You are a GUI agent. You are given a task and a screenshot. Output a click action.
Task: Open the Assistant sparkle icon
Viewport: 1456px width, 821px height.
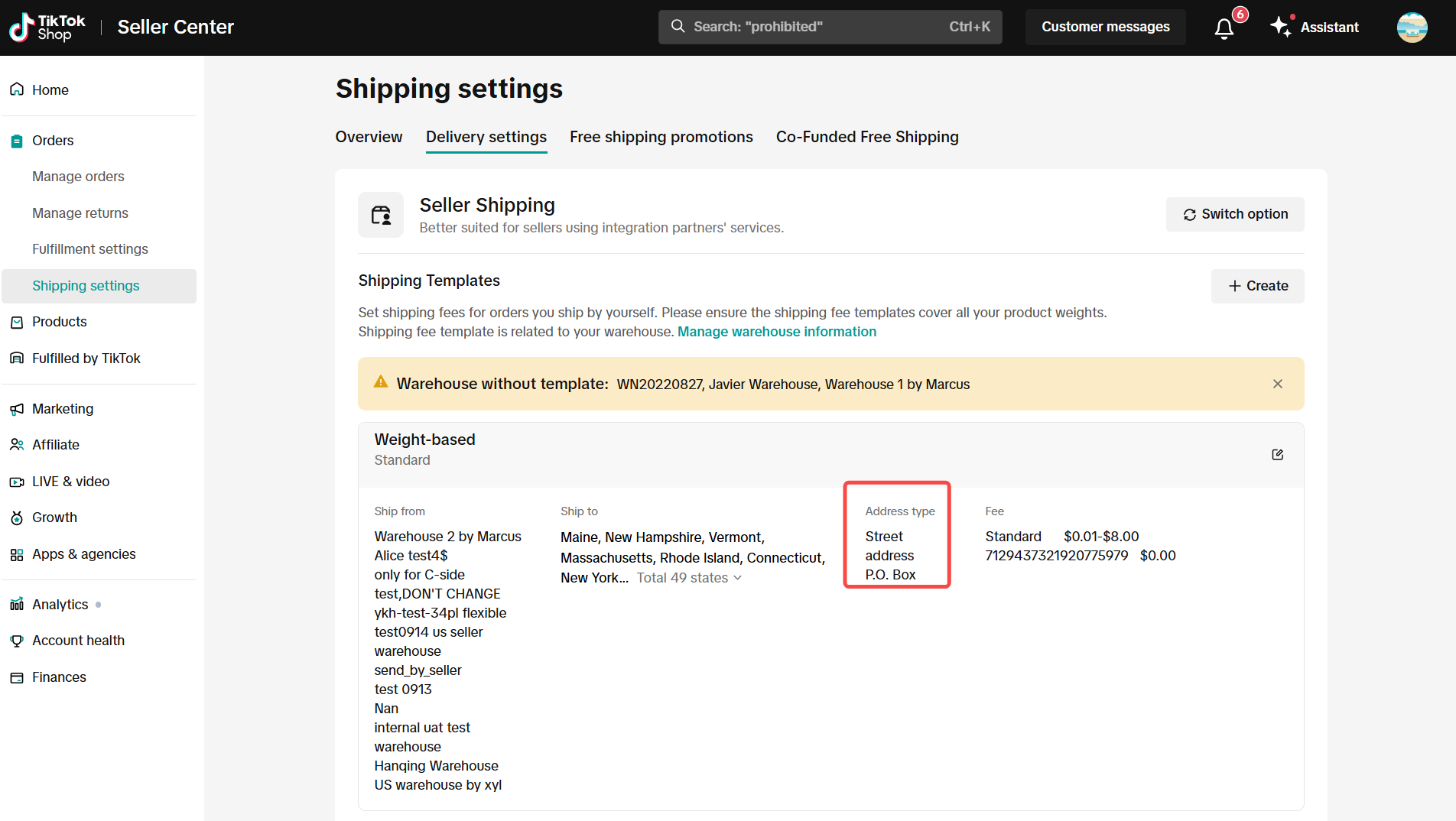(1281, 27)
